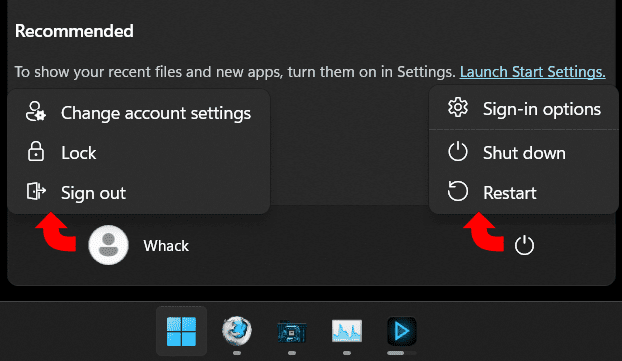Follow the Launch Start Settings link

pyautogui.click(x=532, y=72)
